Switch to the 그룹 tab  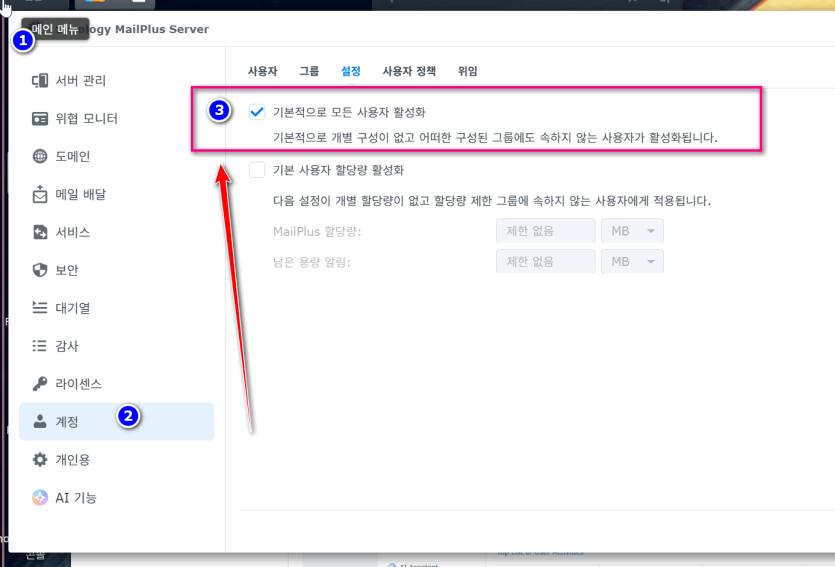coord(309,71)
